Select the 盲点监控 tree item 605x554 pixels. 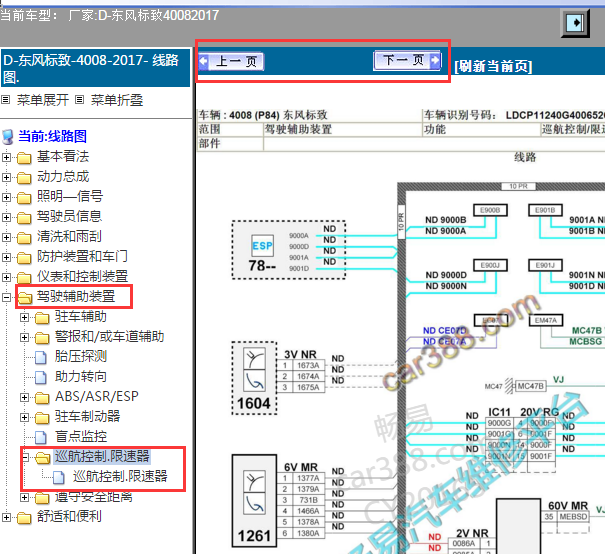[81, 436]
